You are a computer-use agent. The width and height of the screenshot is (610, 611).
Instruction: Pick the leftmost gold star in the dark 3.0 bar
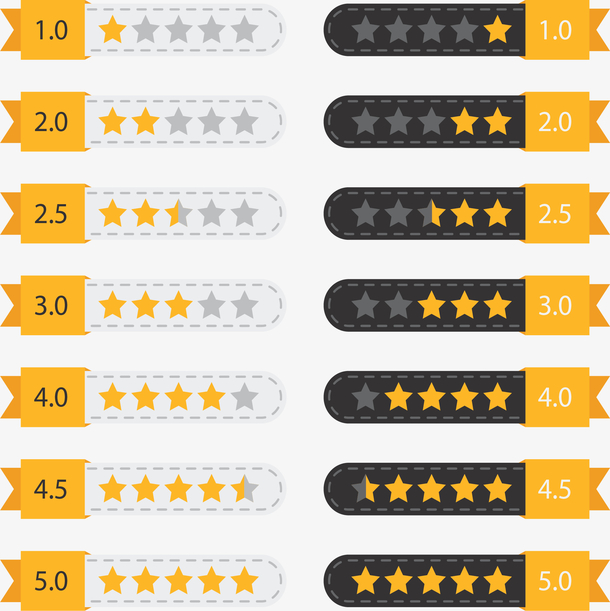pos(432,305)
